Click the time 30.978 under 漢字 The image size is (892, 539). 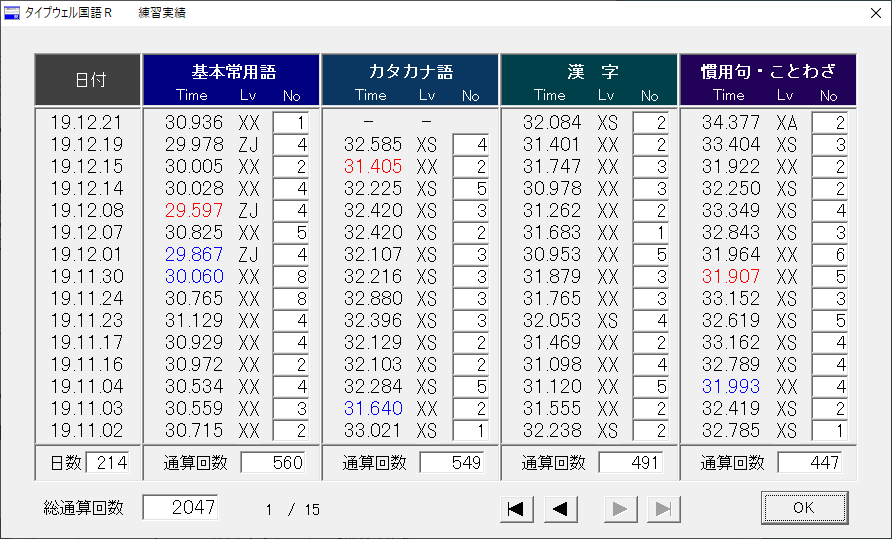coord(552,188)
